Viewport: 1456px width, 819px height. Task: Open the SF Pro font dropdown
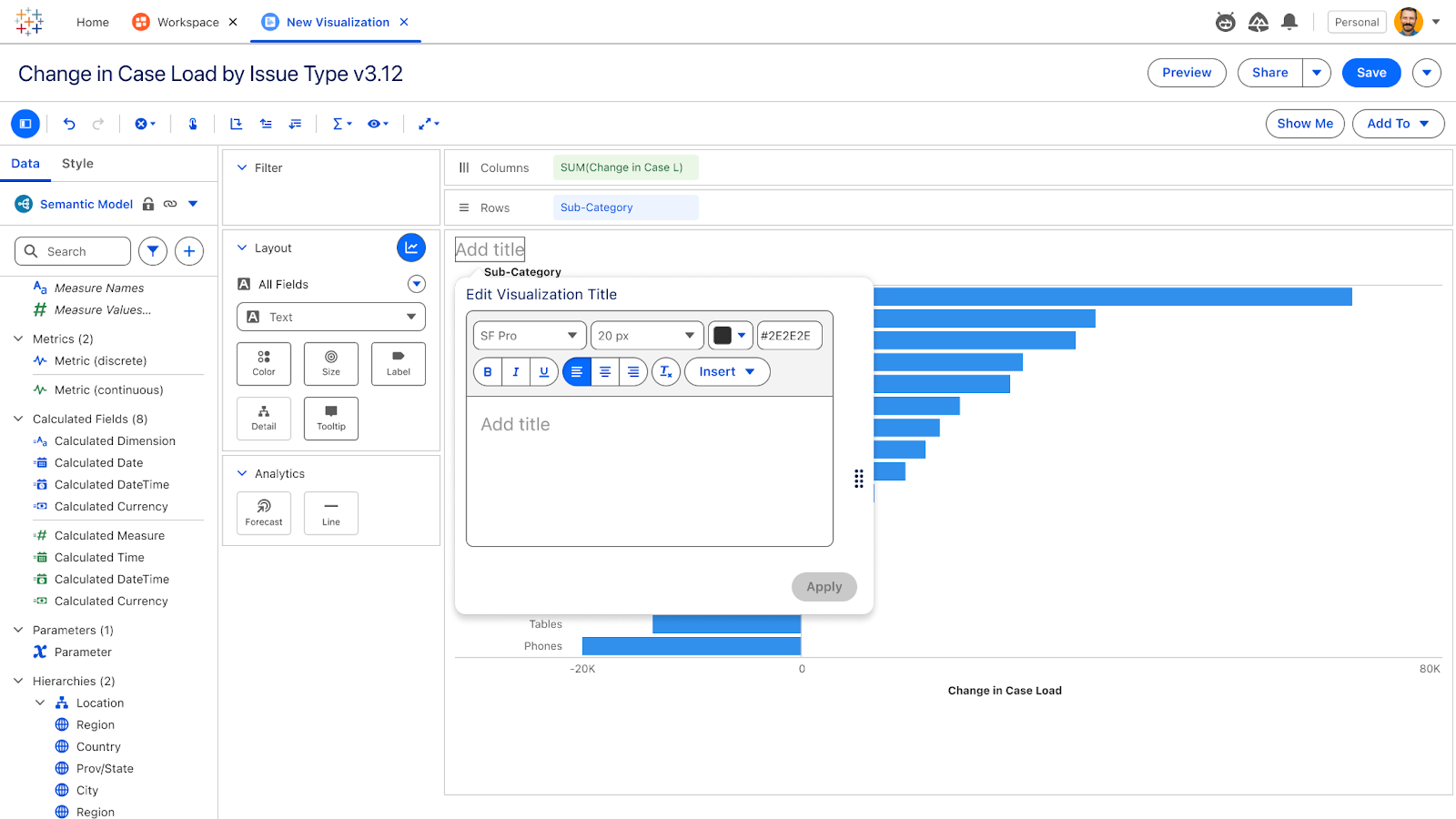[530, 336]
